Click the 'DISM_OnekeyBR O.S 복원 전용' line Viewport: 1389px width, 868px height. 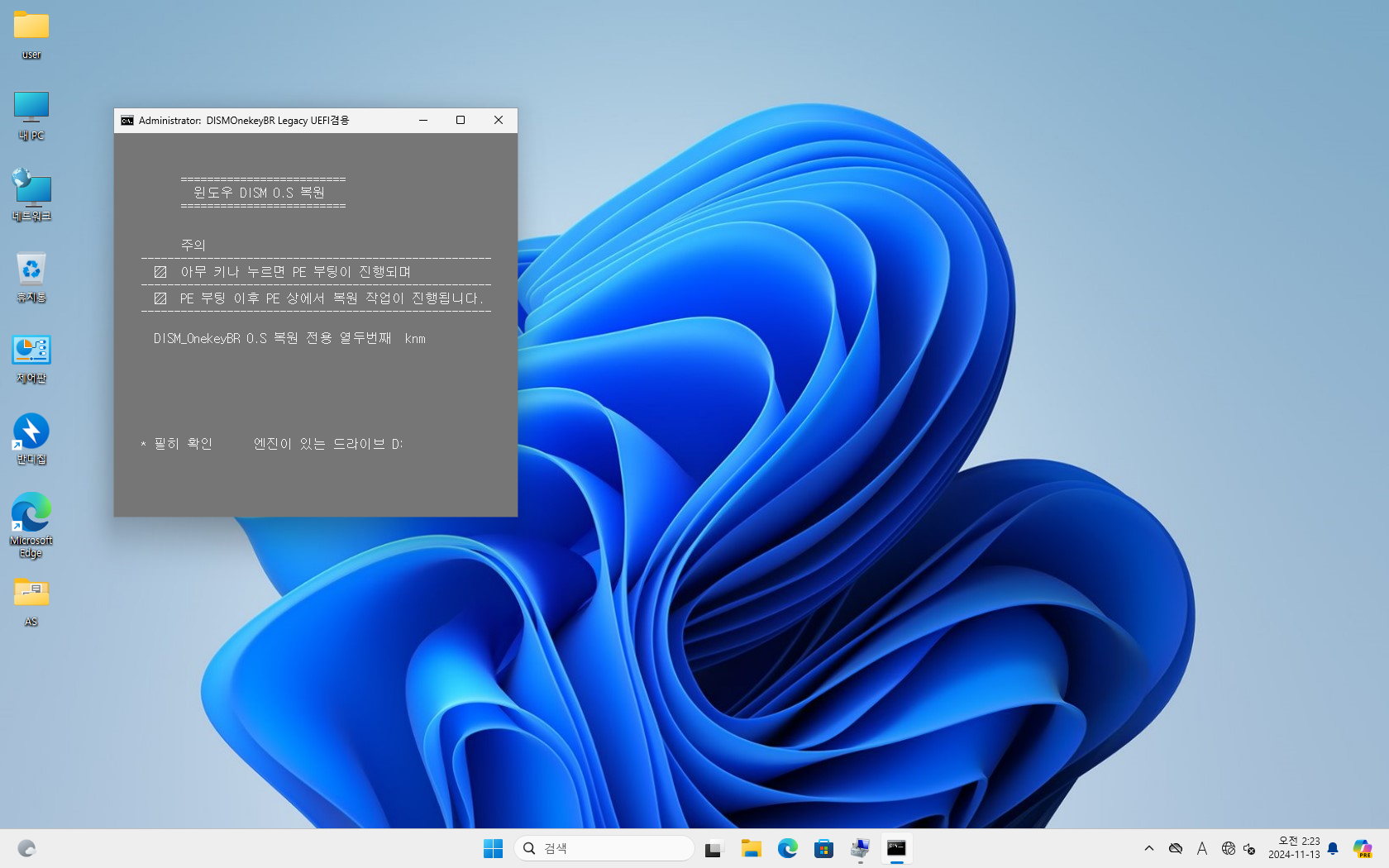tap(289, 338)
